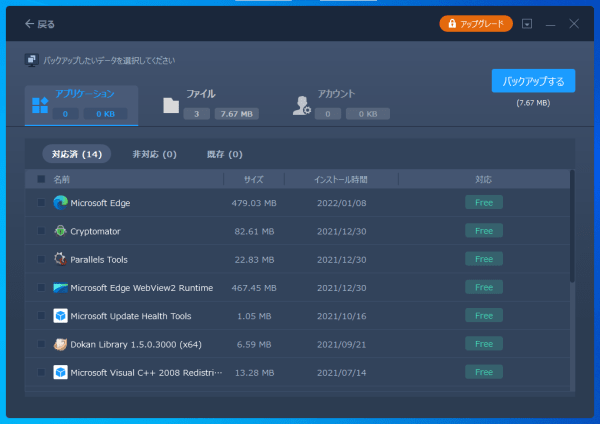Sort by the 名前 column header
600x424 pixels.
pos(62,179)
